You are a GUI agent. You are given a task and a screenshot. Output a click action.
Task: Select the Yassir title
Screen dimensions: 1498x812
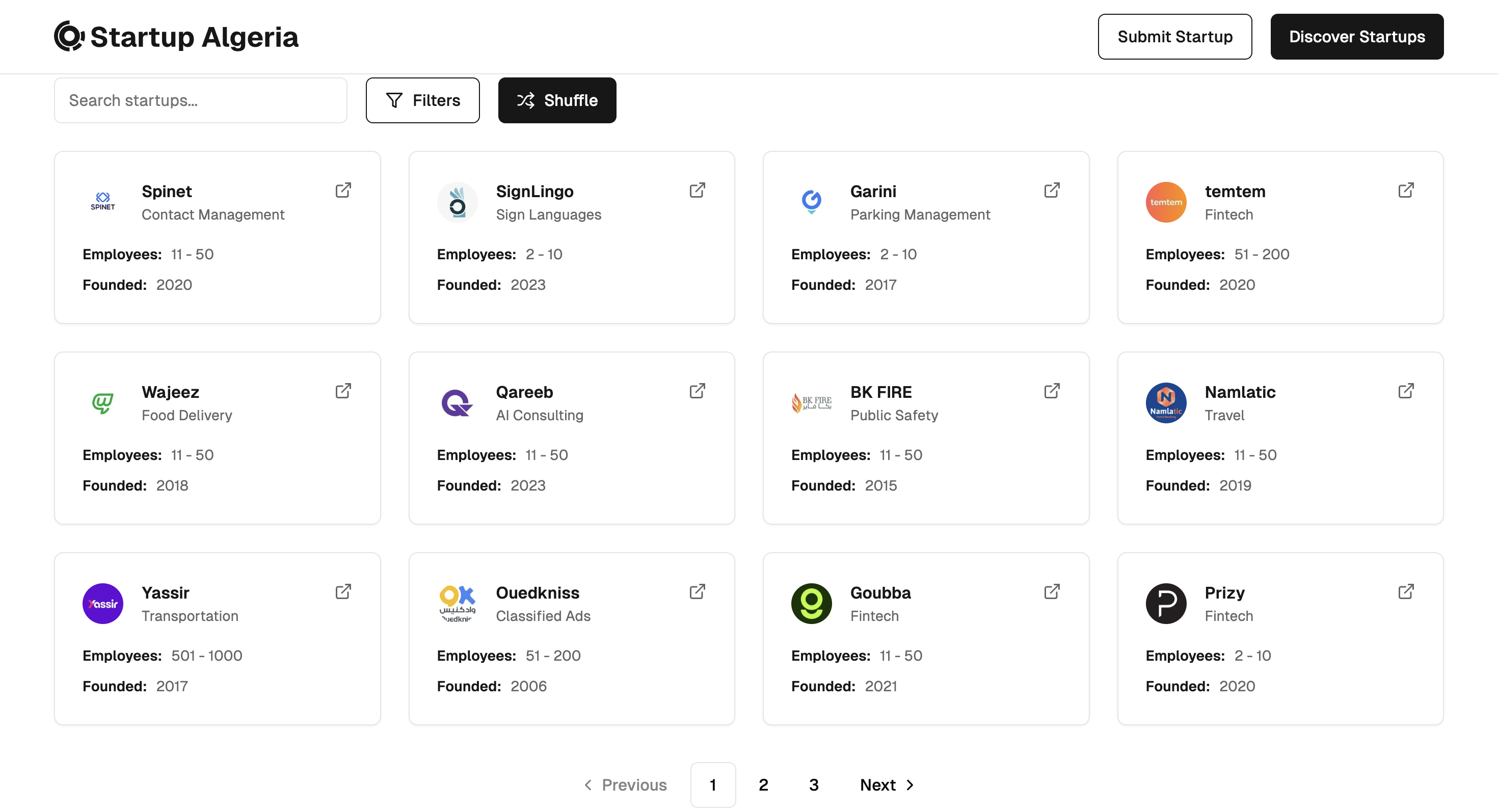tap(165, 592)
